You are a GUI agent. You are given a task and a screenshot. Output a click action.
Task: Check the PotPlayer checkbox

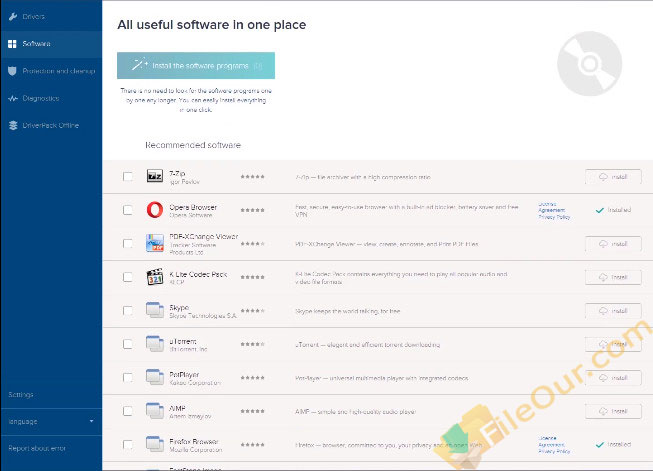pyautogui.click(x=128, y=378)
